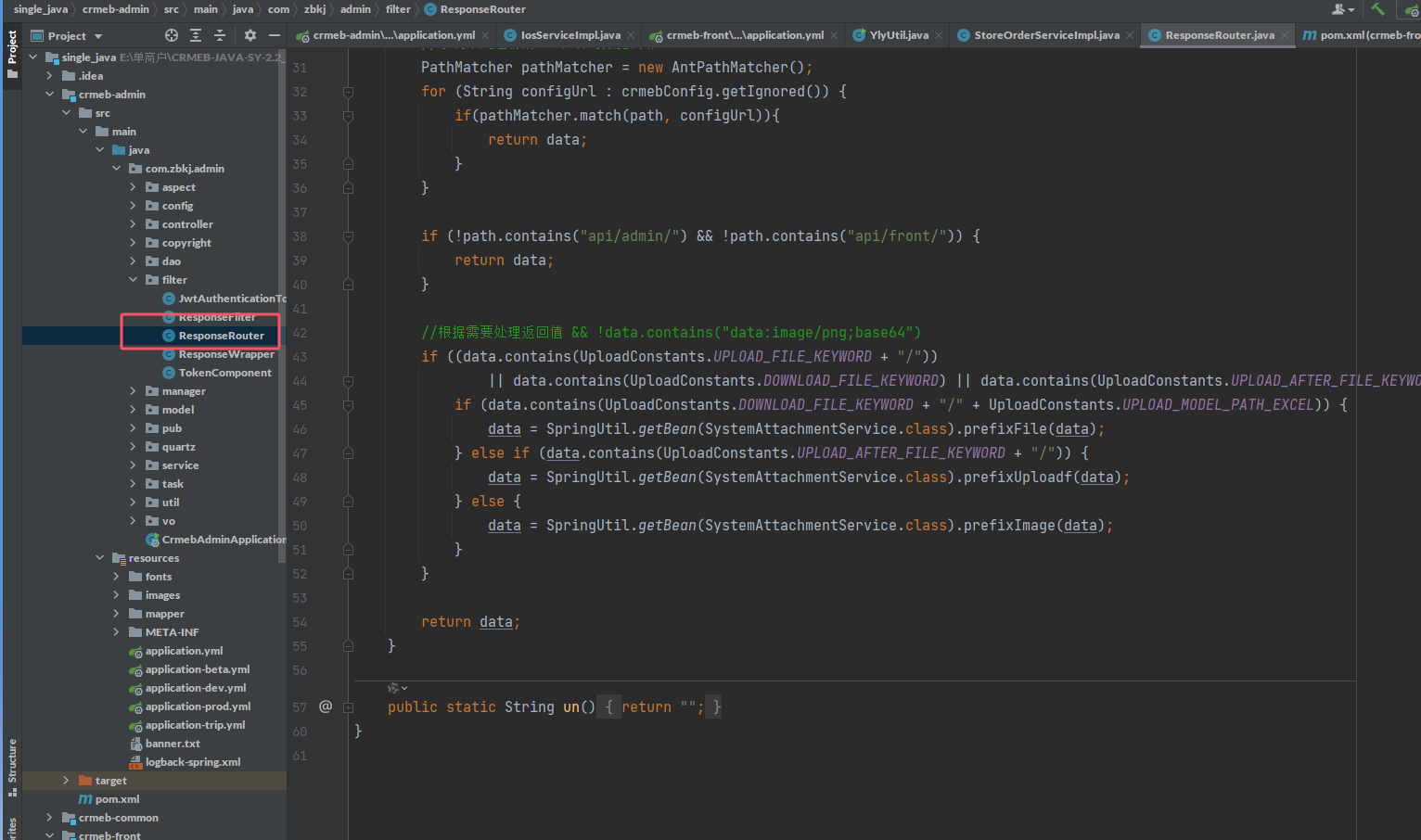Switch to crmeb-admin application.yml tab
The width and height of the screenshot is (1421, 840).
pos(392,35)
